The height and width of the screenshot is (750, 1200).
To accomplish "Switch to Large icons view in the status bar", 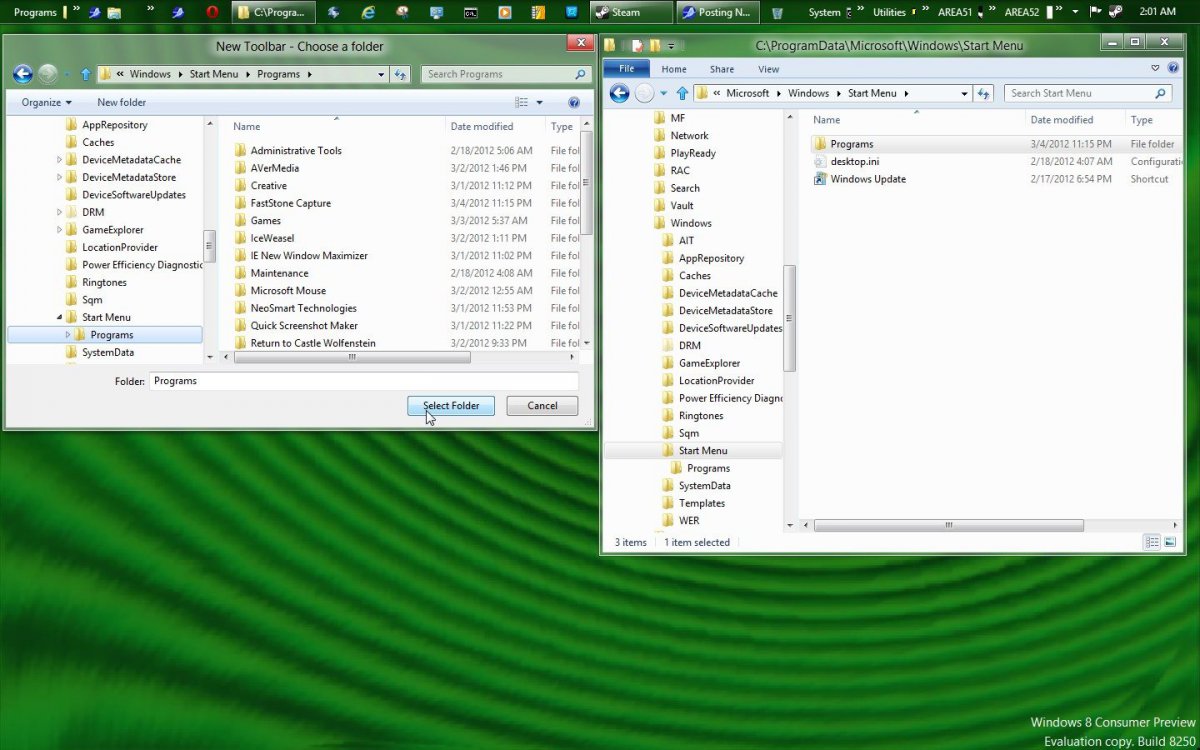I will coord(1170,542).
